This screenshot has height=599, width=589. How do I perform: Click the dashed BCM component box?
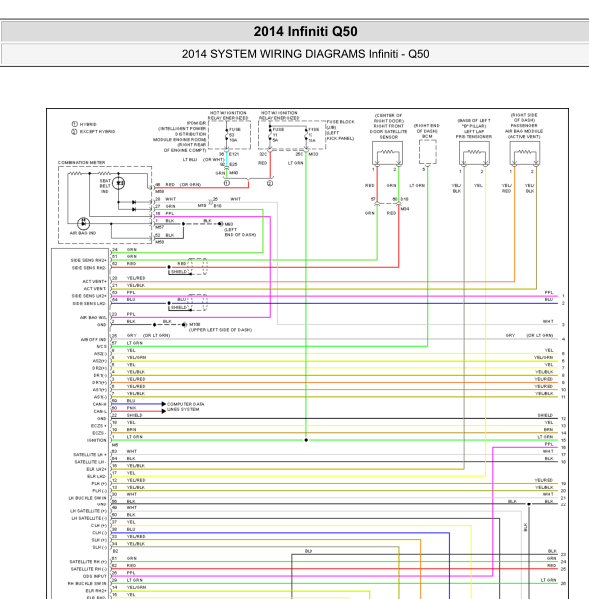point(427,152)
